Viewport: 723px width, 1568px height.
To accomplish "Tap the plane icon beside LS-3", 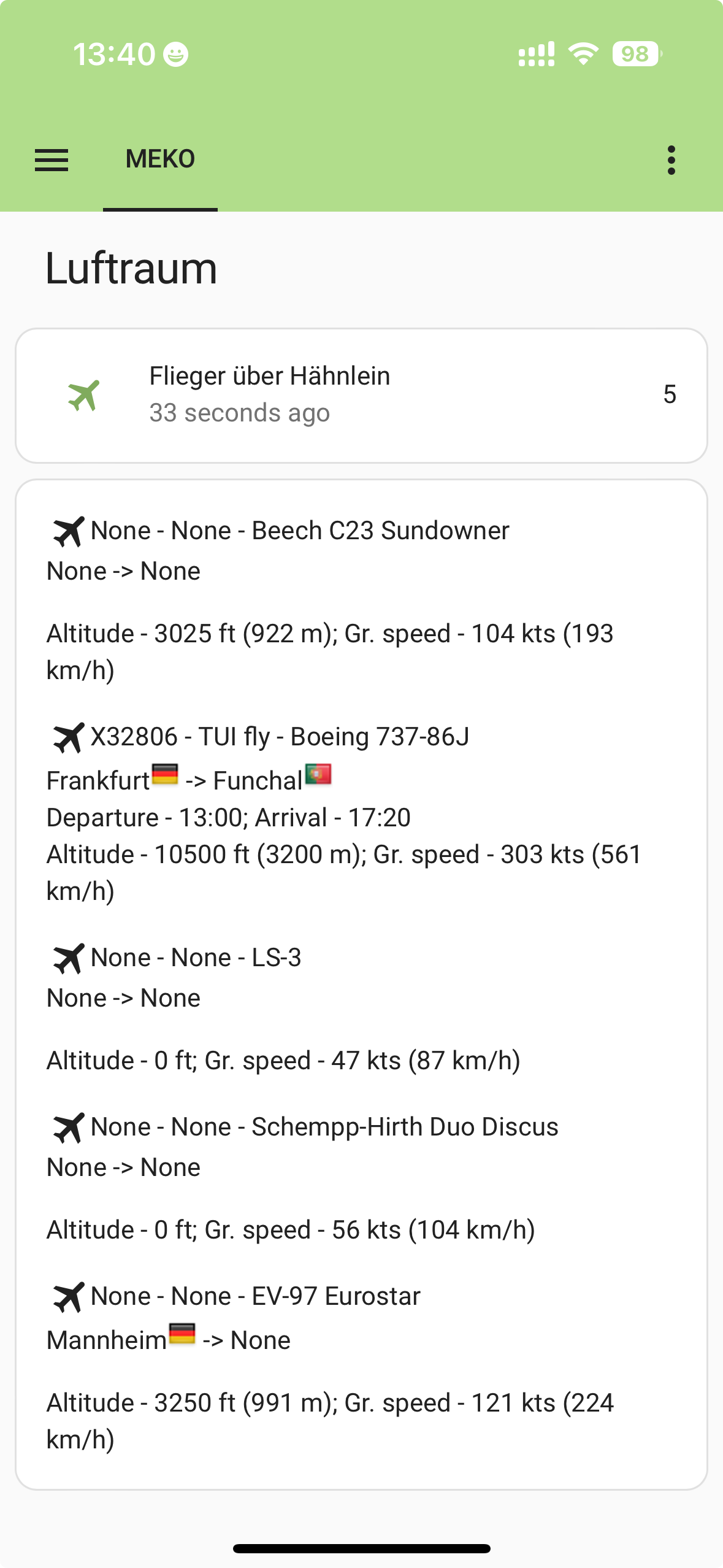I will 68,958.
